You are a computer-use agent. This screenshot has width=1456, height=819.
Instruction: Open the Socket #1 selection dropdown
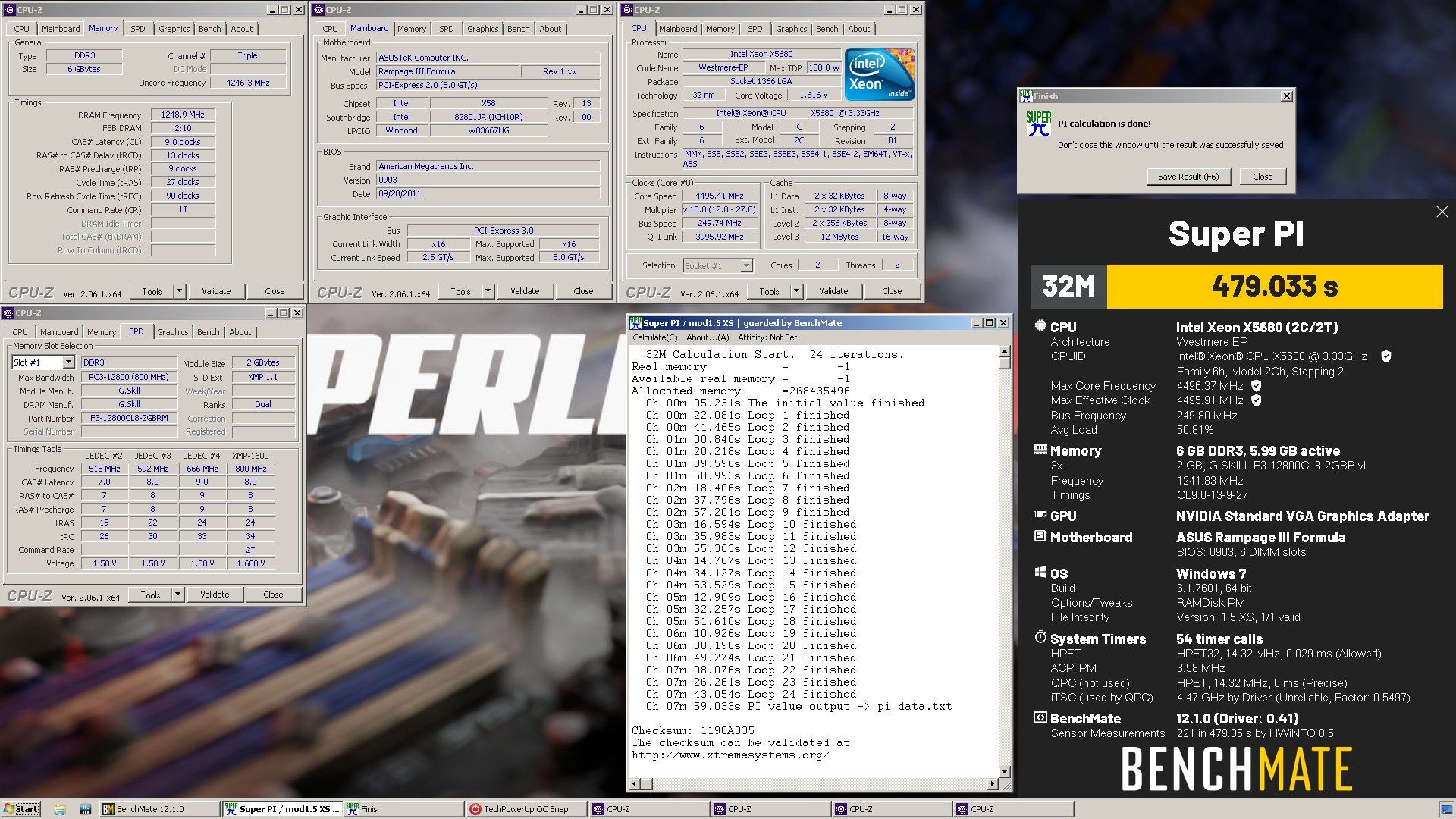pyautogui.click(x=746, y=265)
